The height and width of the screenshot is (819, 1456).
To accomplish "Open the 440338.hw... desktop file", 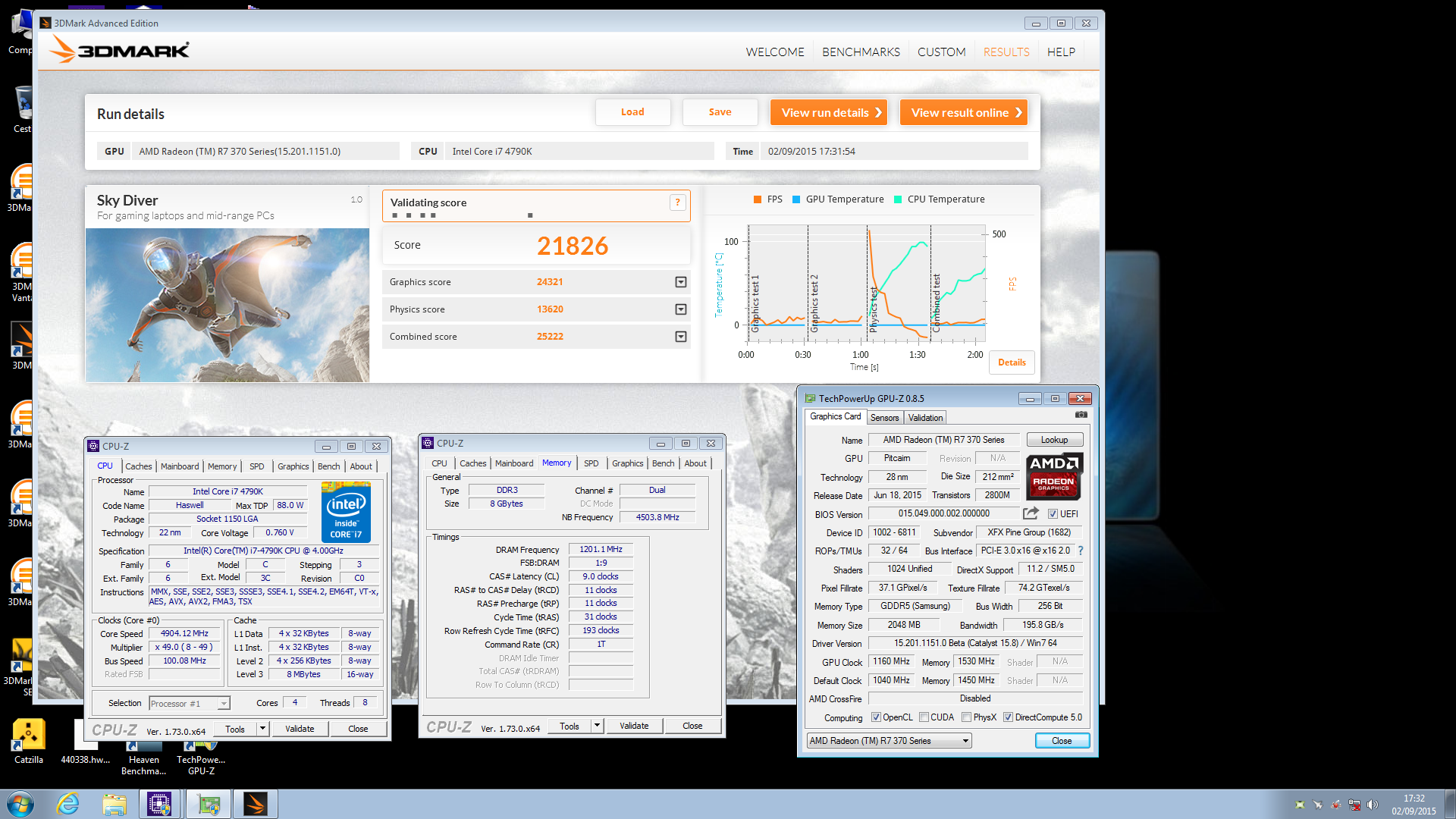I will tap(86, 742).
